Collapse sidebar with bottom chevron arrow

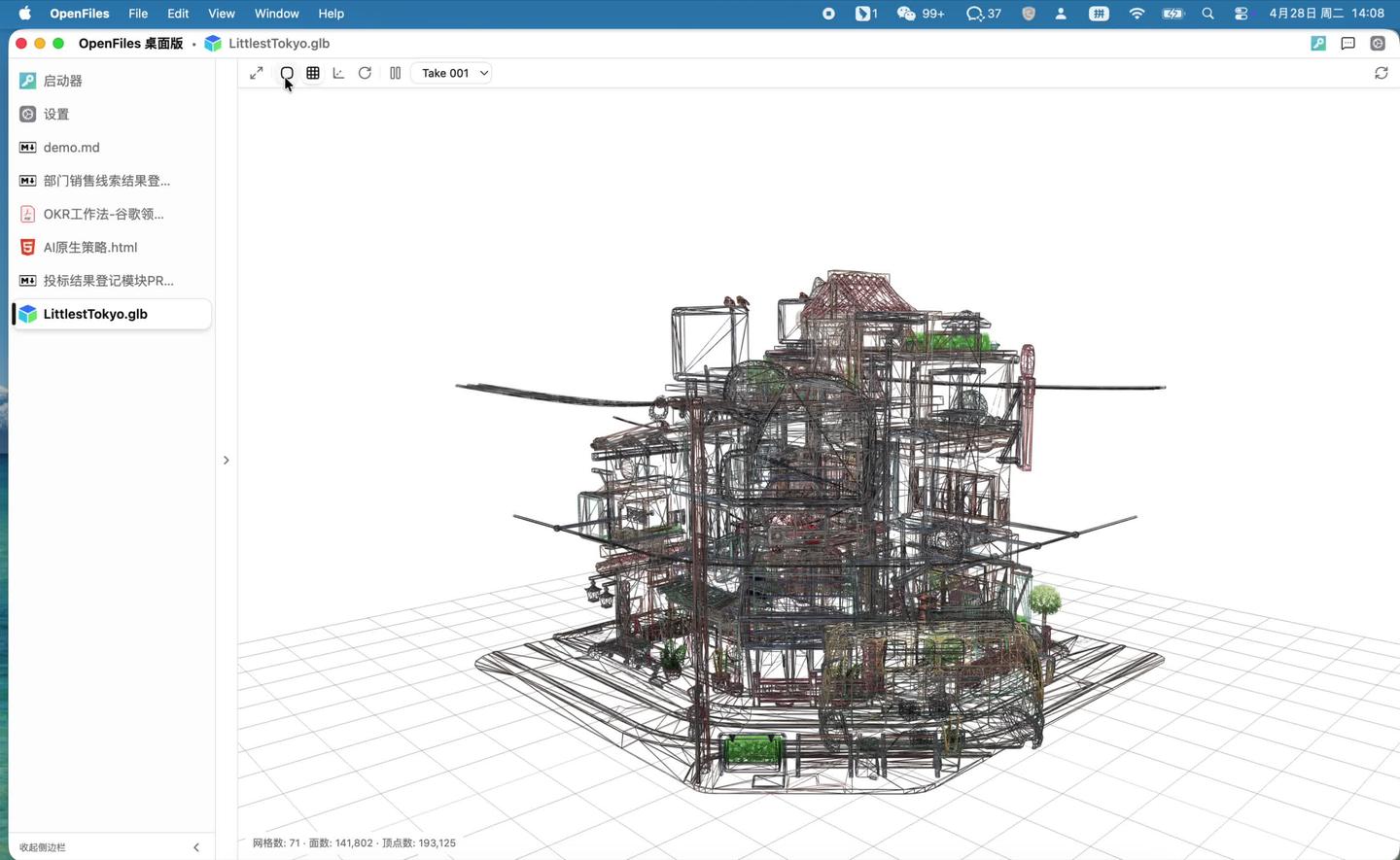tap(196, 847)
